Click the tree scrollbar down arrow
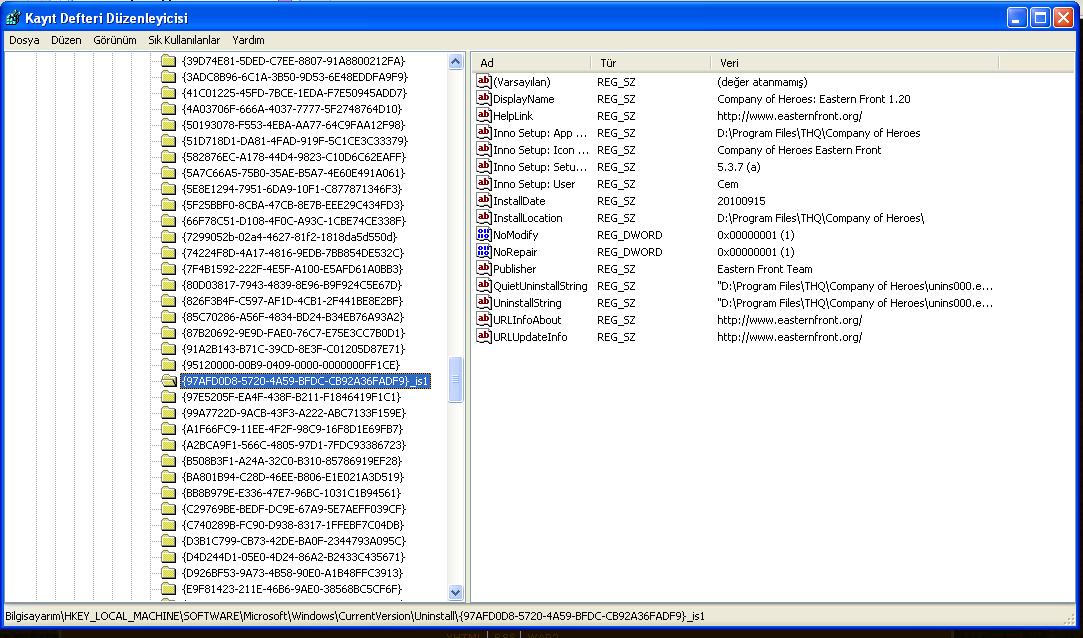 [455, 592]
